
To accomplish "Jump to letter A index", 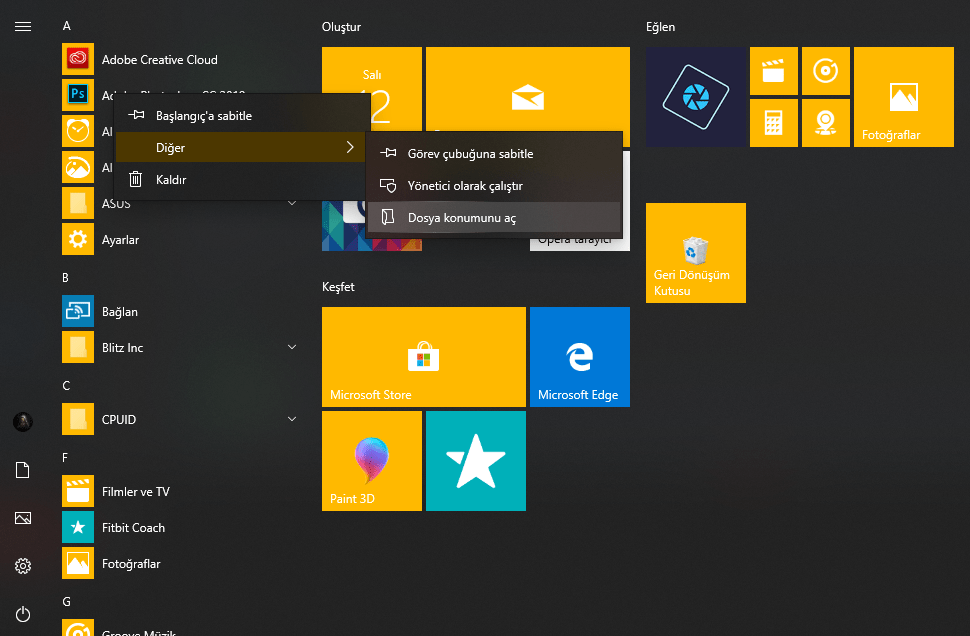I will click(x=67, y=26).
